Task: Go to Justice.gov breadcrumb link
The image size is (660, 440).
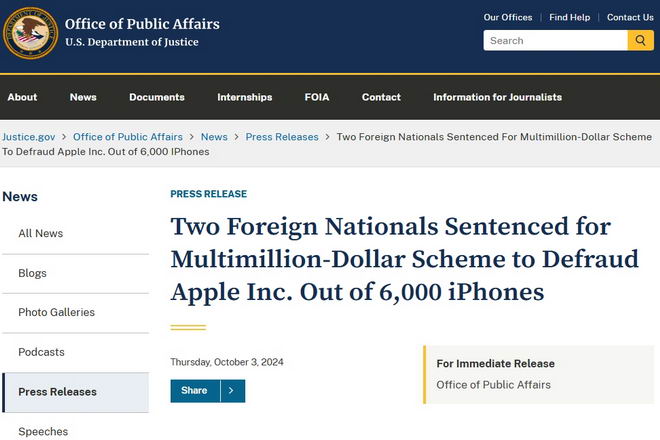Action: pos(29,137)
